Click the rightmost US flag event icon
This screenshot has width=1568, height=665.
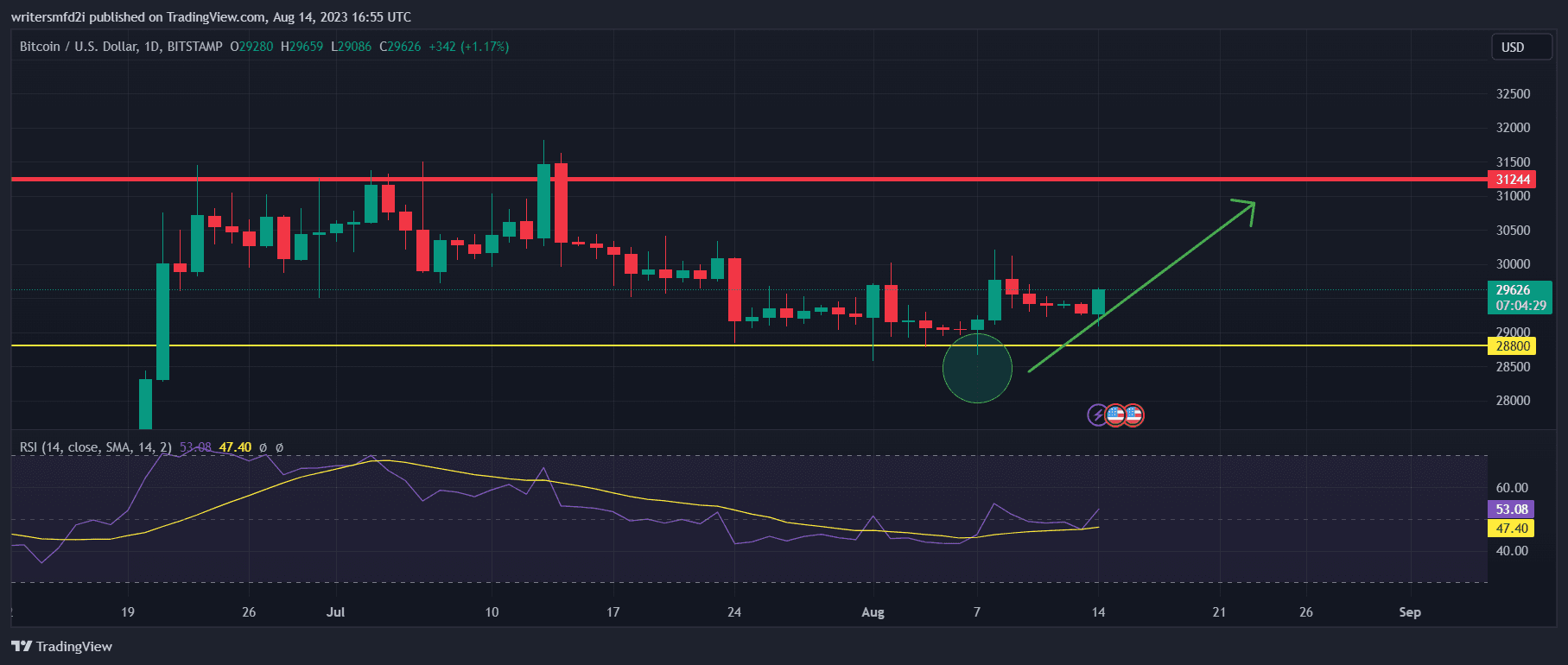click(1133, 415)
